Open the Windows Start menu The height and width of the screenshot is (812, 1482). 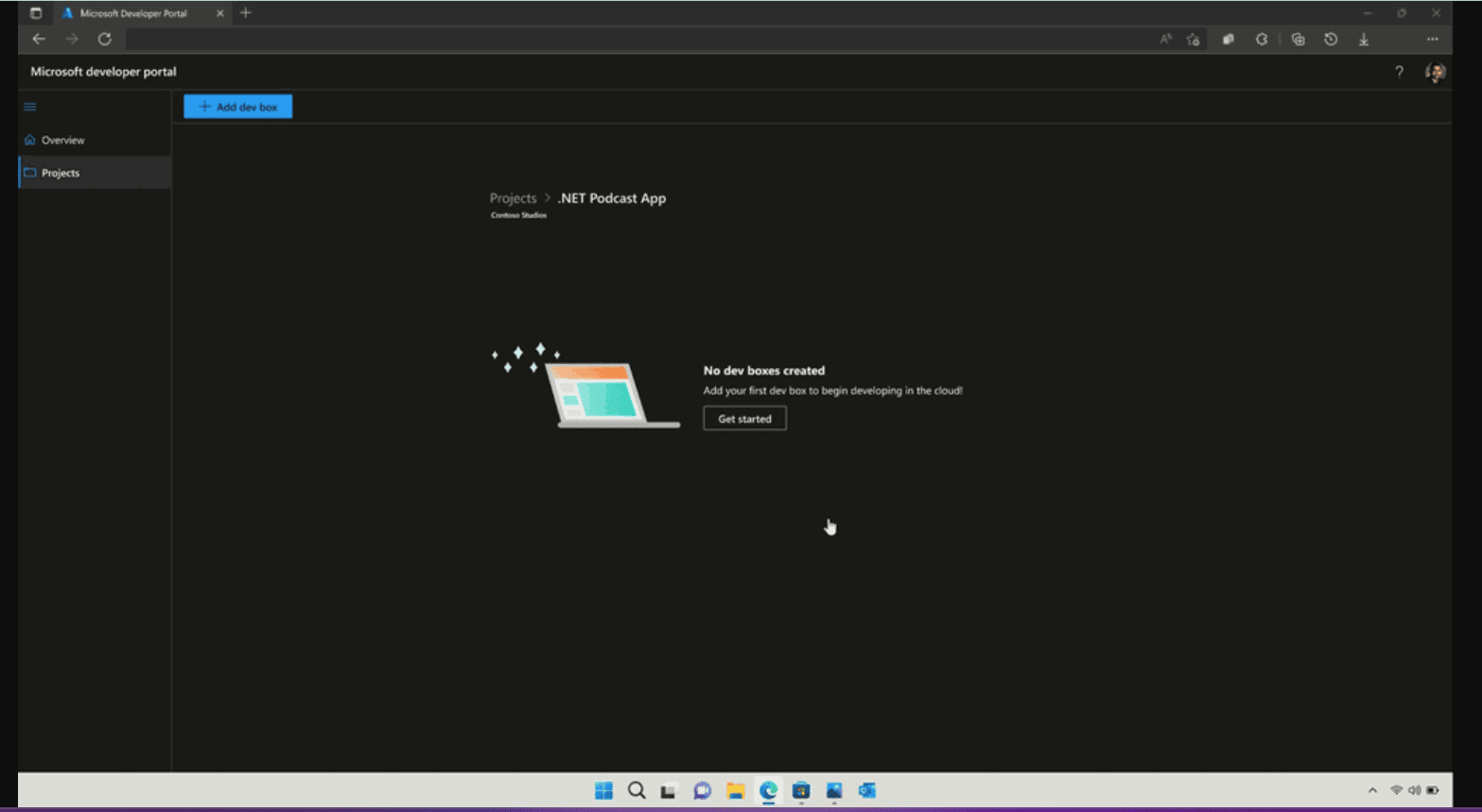pos(603,790)
